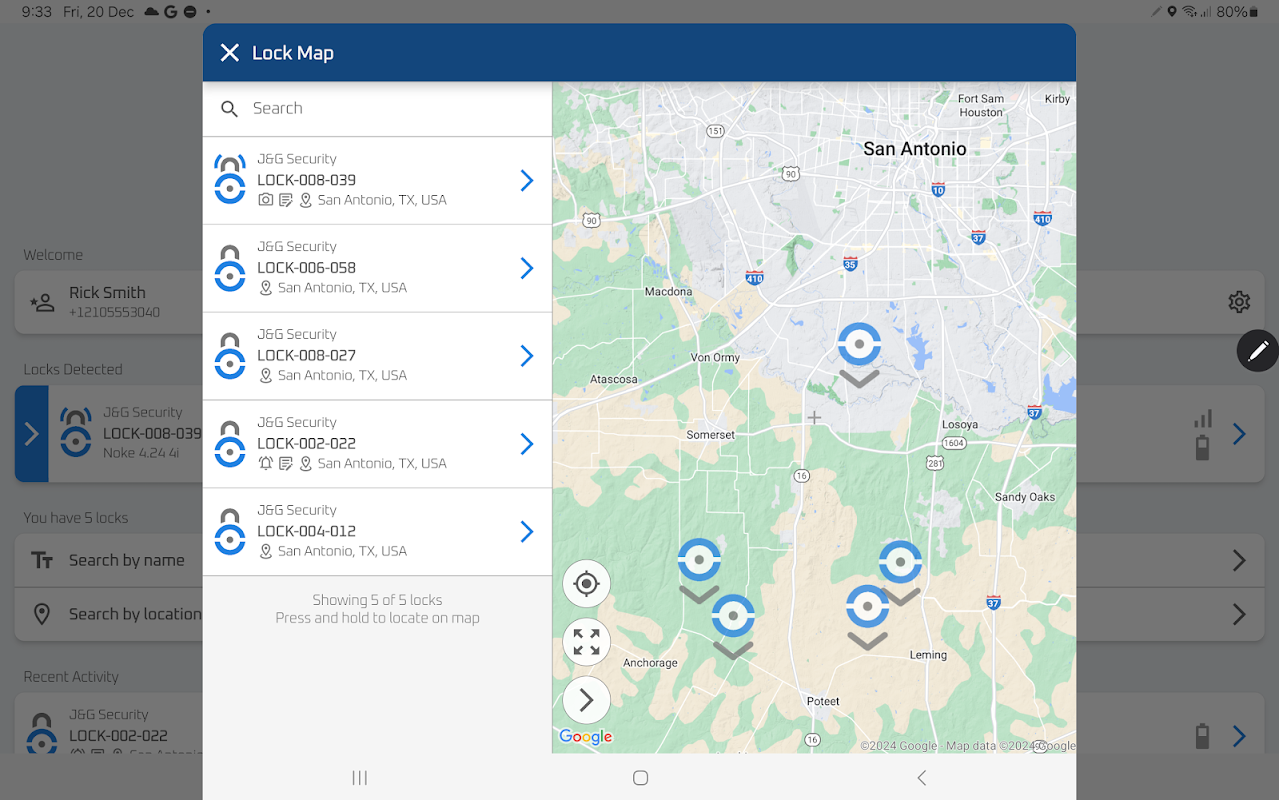
Task: Tap the floating pencil edit button
Action: [x=1258, y=351]
